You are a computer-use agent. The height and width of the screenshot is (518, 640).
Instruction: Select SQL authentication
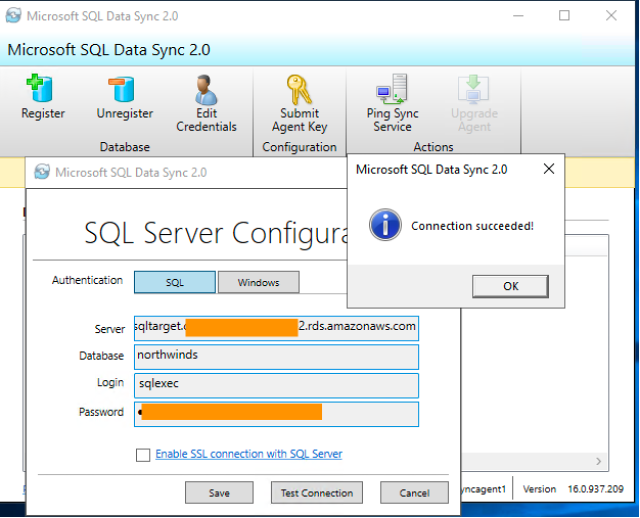tap(175, 282)
